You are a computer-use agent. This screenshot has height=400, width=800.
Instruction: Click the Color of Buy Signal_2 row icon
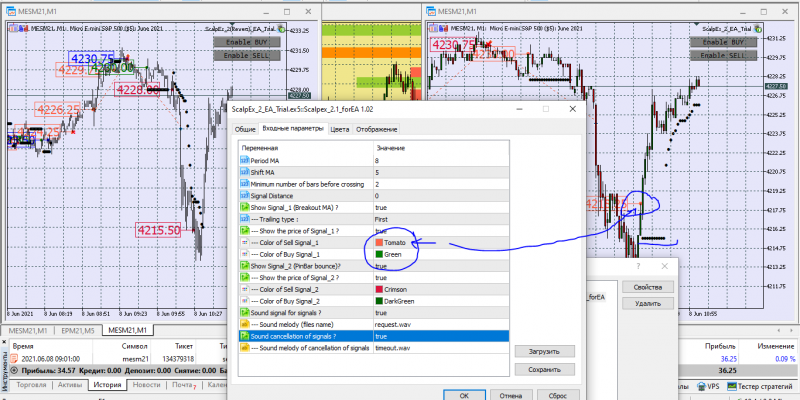244,301
